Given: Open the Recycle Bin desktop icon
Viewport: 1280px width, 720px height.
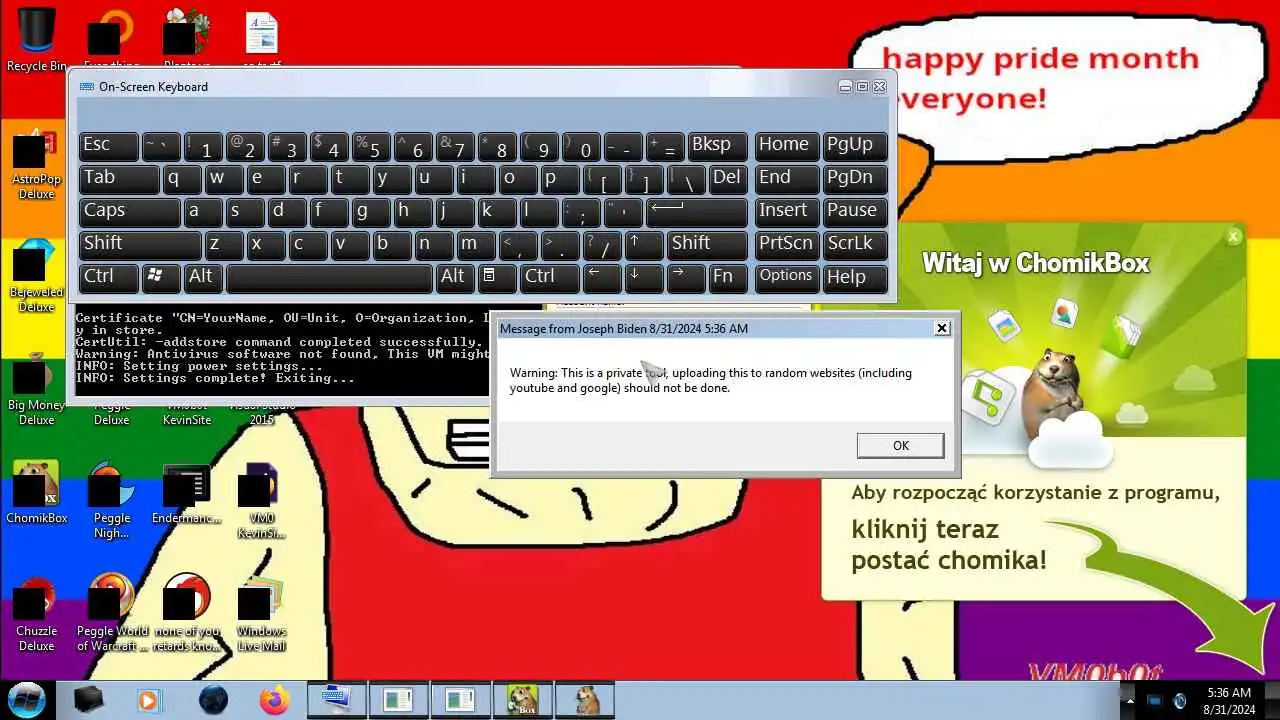Looking at the screenshot, I should click(36, 40).
